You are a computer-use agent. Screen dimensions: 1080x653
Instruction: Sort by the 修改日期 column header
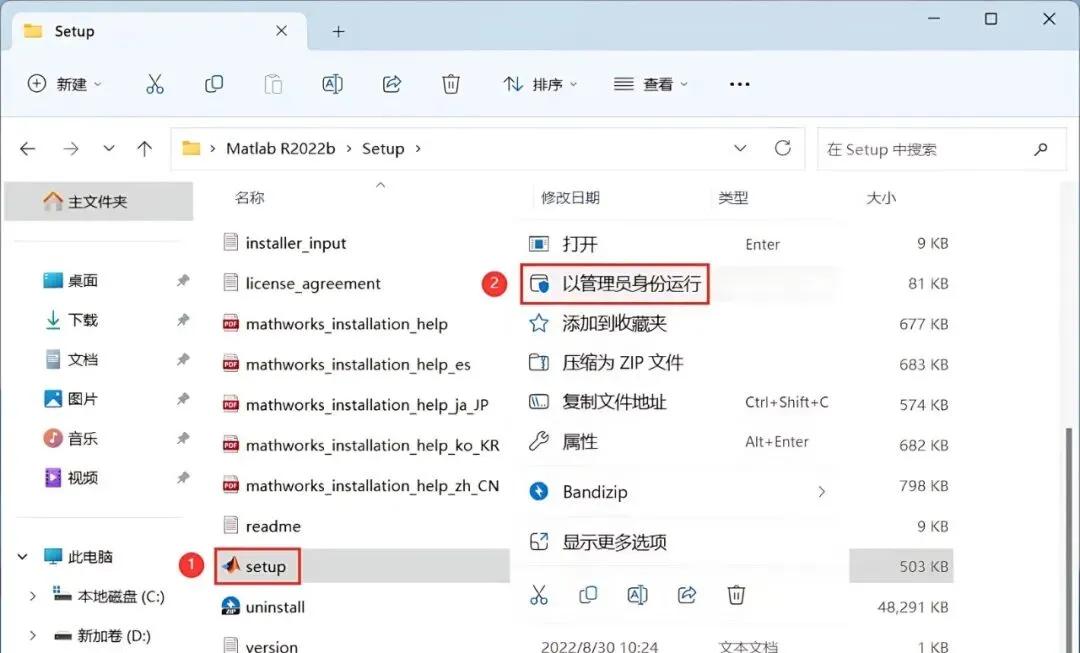(570, 198)
